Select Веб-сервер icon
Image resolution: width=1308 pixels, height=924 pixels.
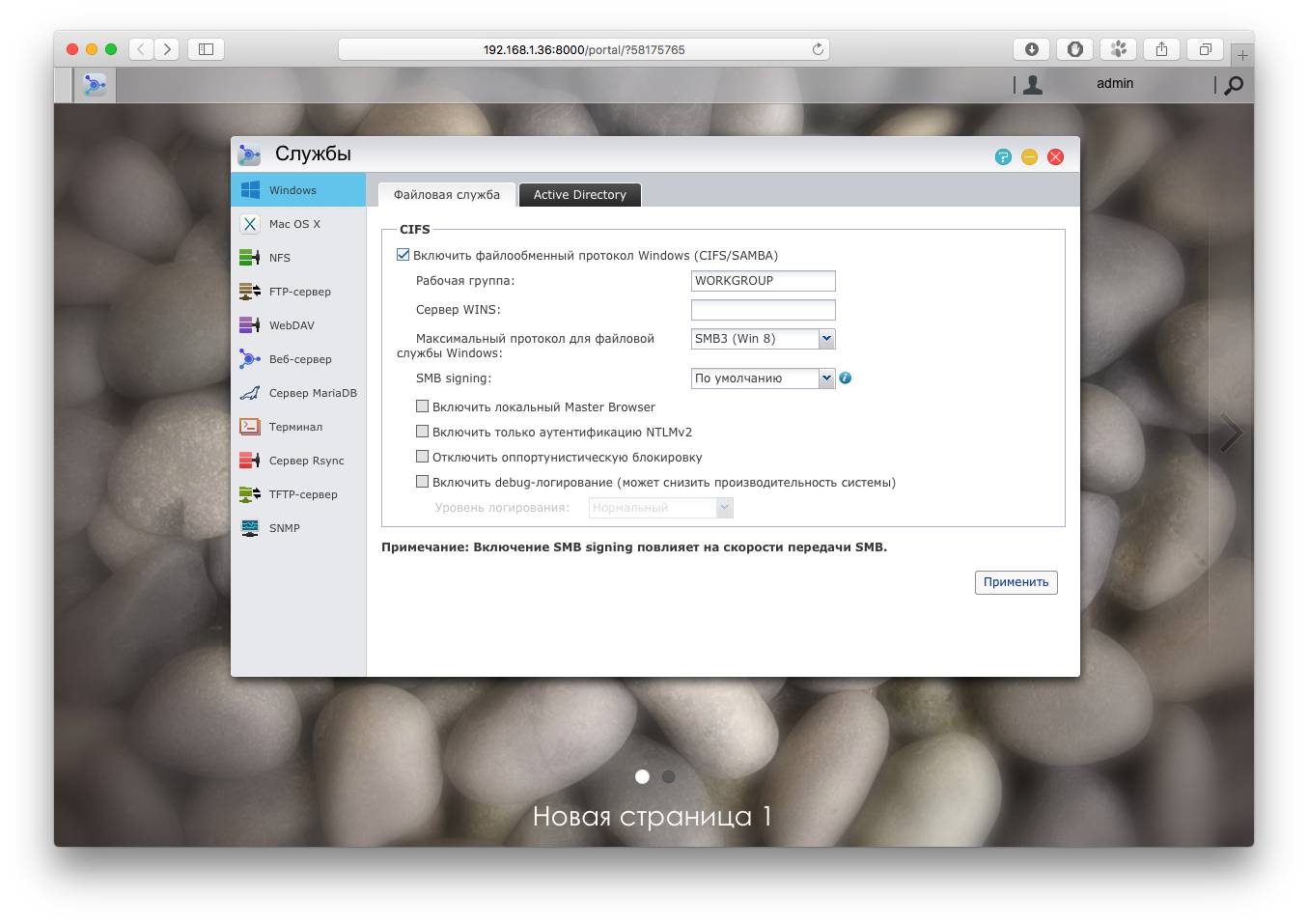click(250, 359)
